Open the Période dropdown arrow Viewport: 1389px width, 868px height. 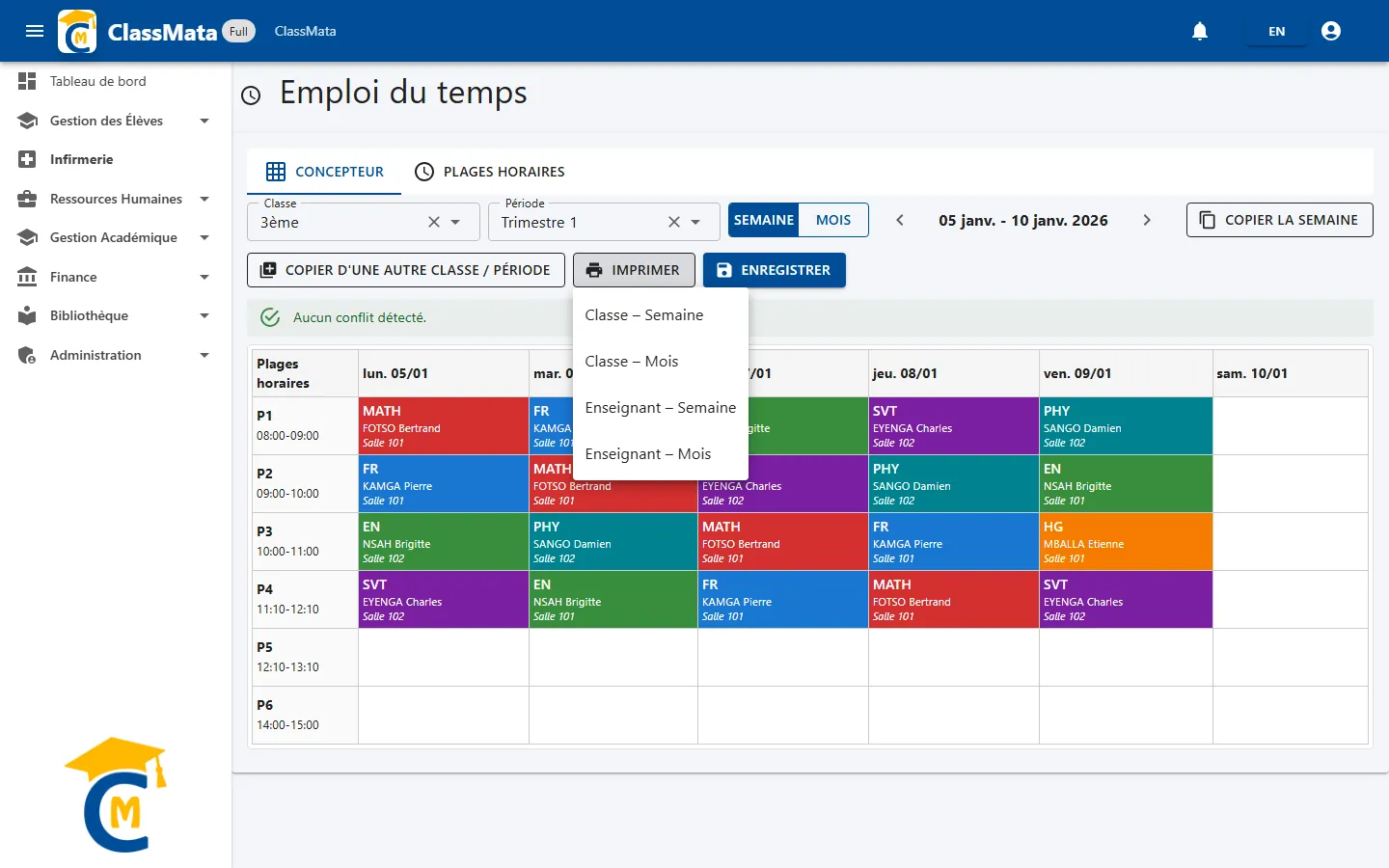click(x=695, y=222)
